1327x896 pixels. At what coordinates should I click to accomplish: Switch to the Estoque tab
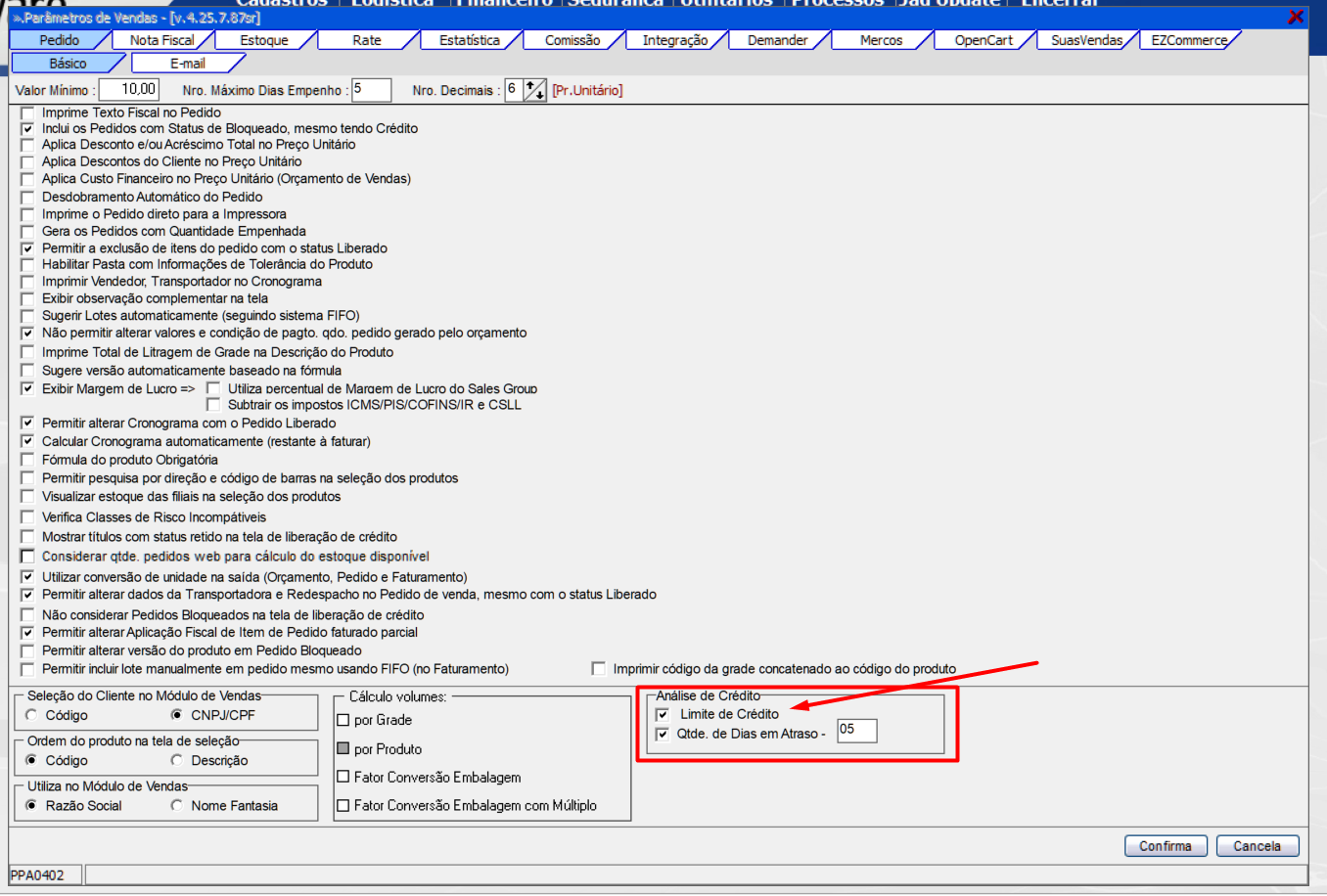(x=264, y=40)
